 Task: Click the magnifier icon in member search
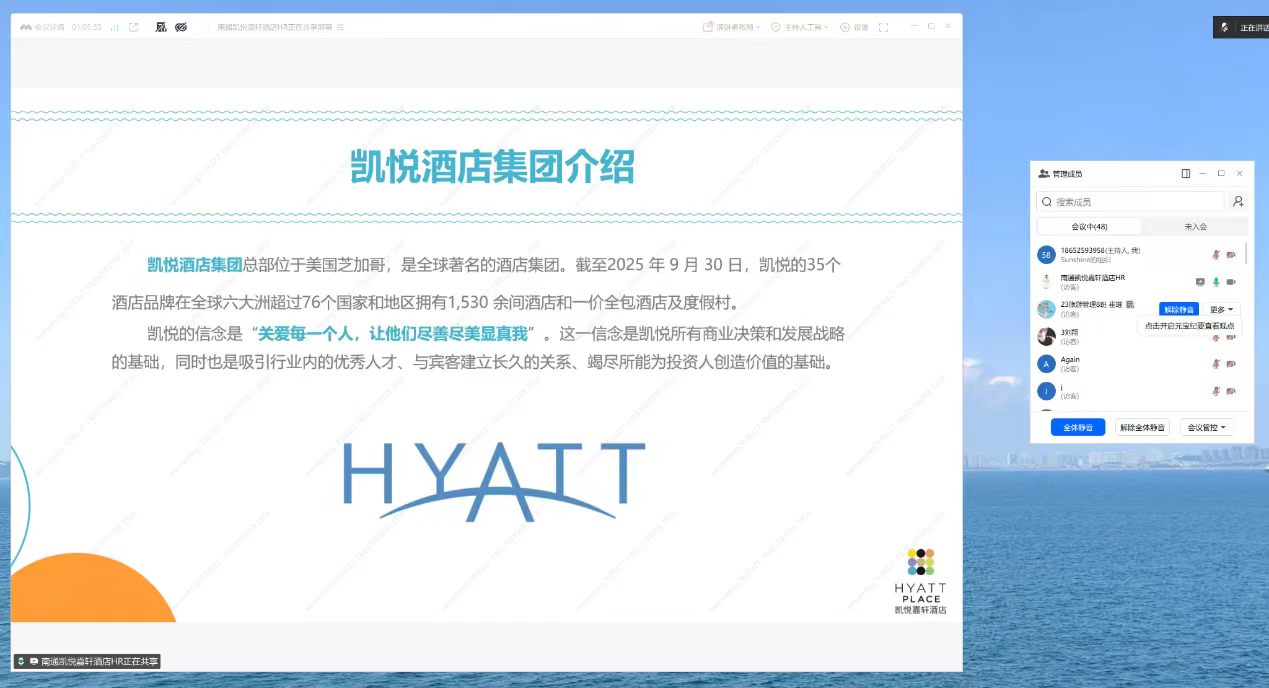1046,201
